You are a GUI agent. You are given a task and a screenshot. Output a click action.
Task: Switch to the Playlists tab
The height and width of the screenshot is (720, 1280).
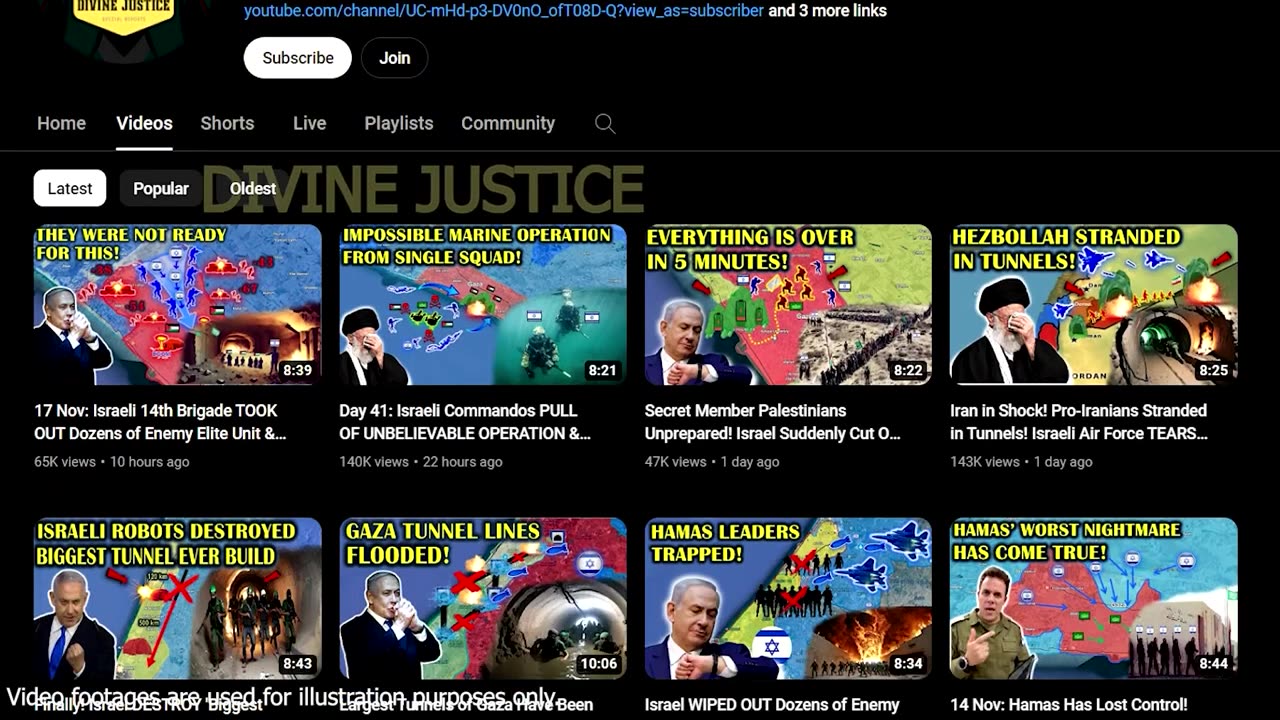click(x=398, y=123)
